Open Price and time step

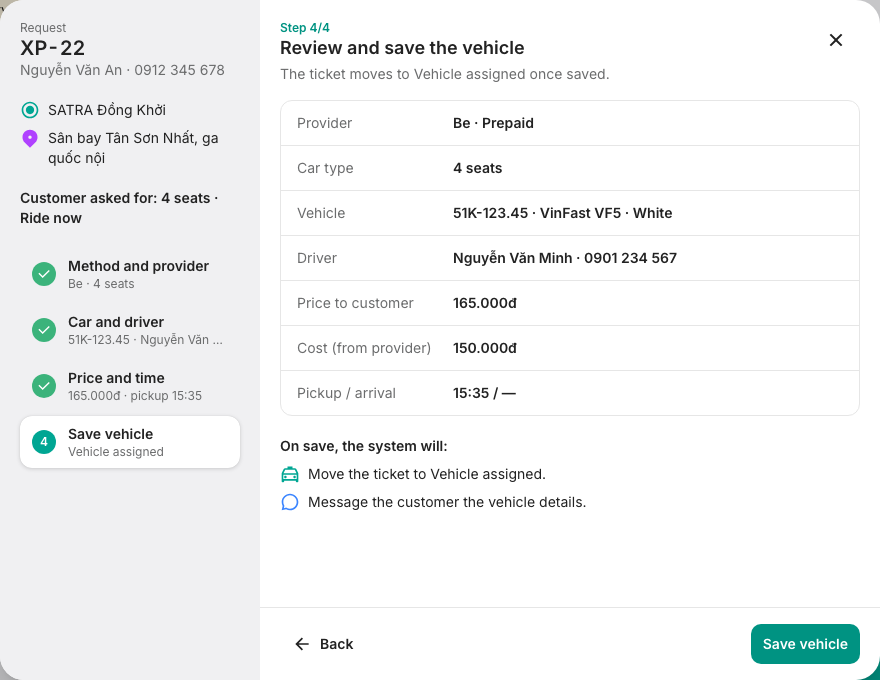point(130,386)
